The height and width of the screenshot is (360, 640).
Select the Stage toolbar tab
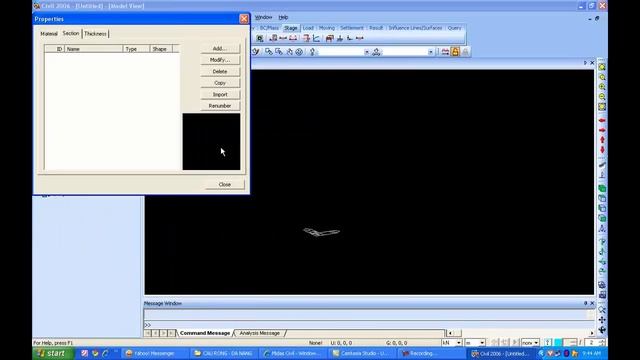tap(291, 28)
